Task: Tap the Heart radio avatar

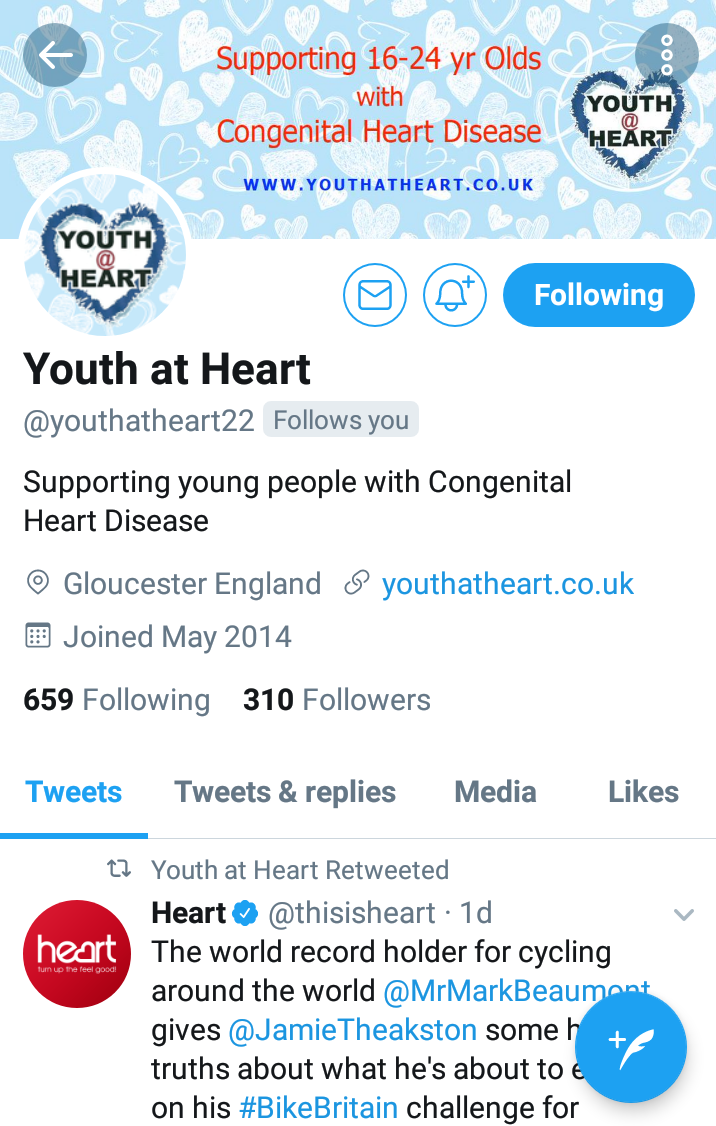Action: pos(77,954)
